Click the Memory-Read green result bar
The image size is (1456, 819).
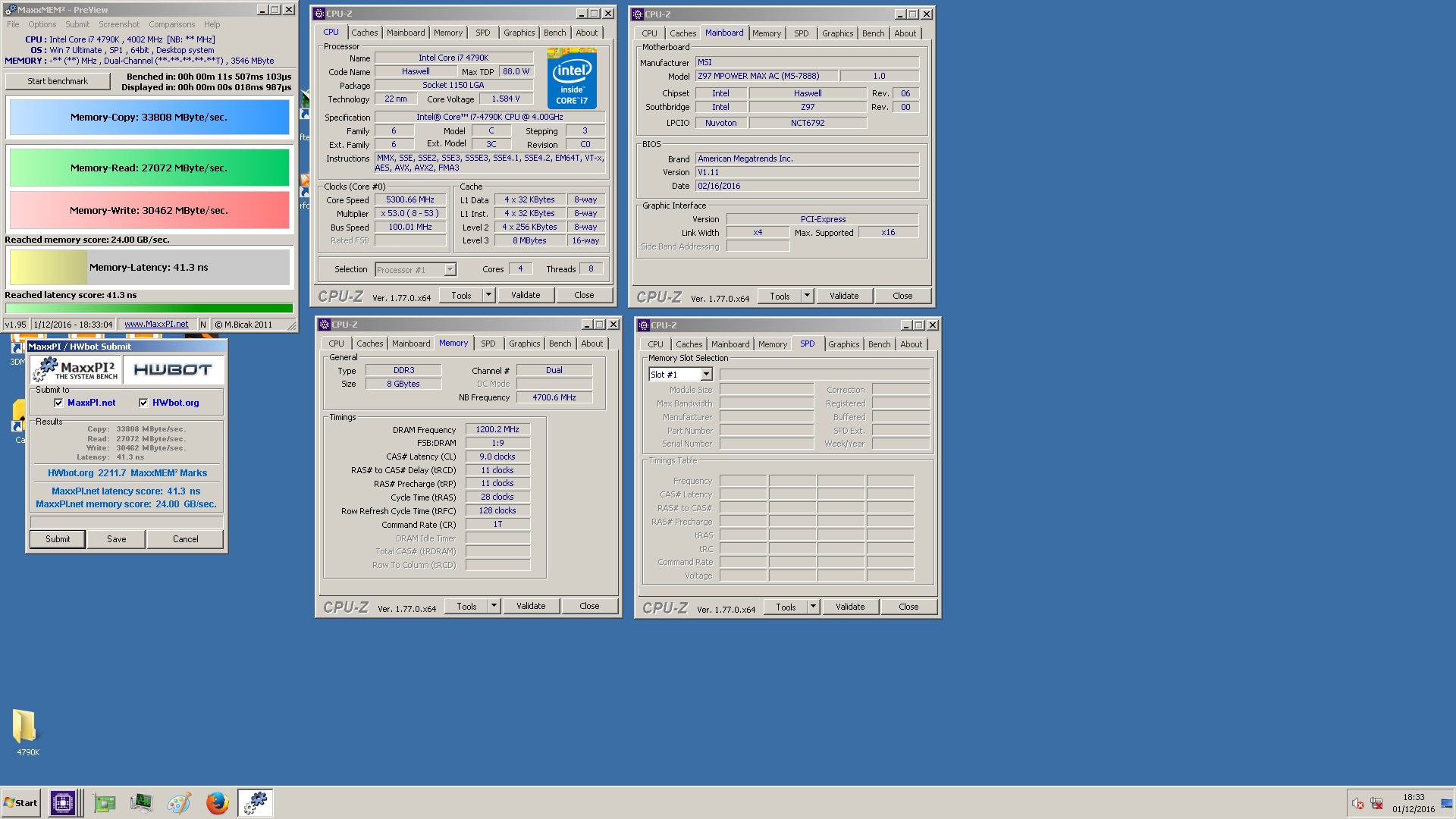click(149, 168)
